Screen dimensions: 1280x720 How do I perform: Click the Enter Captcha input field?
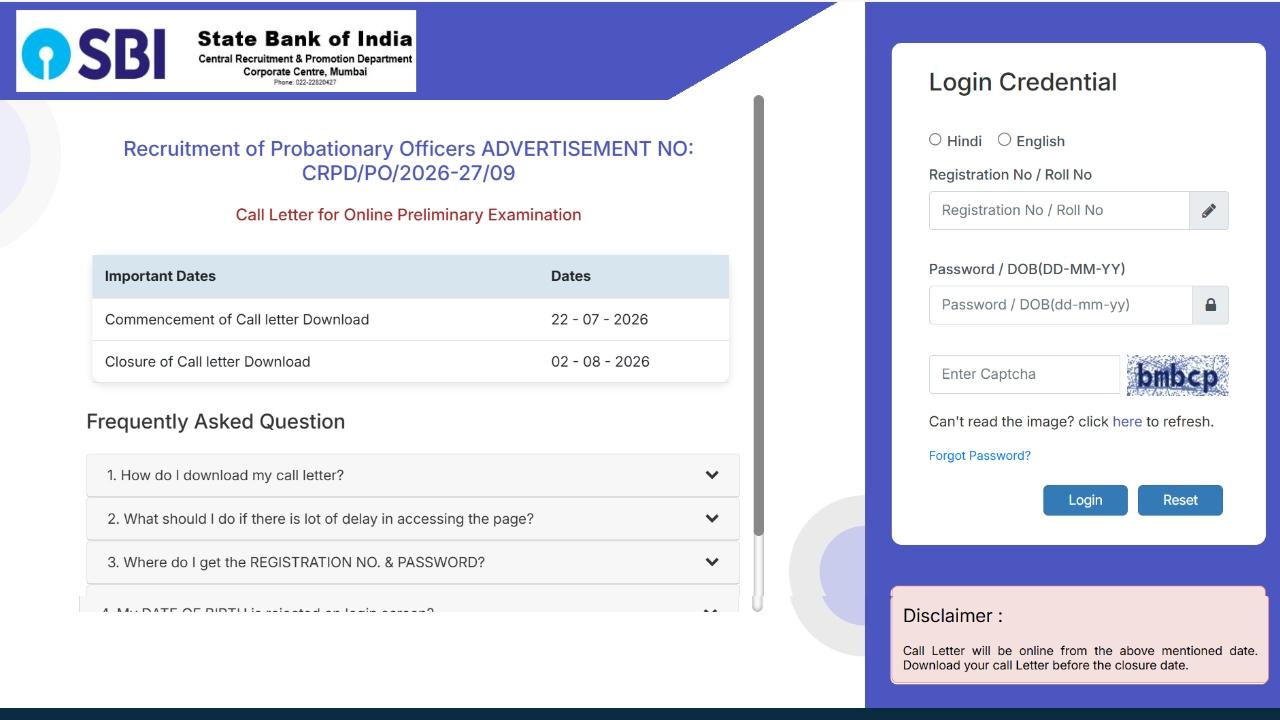click(x=1025, y=374)
